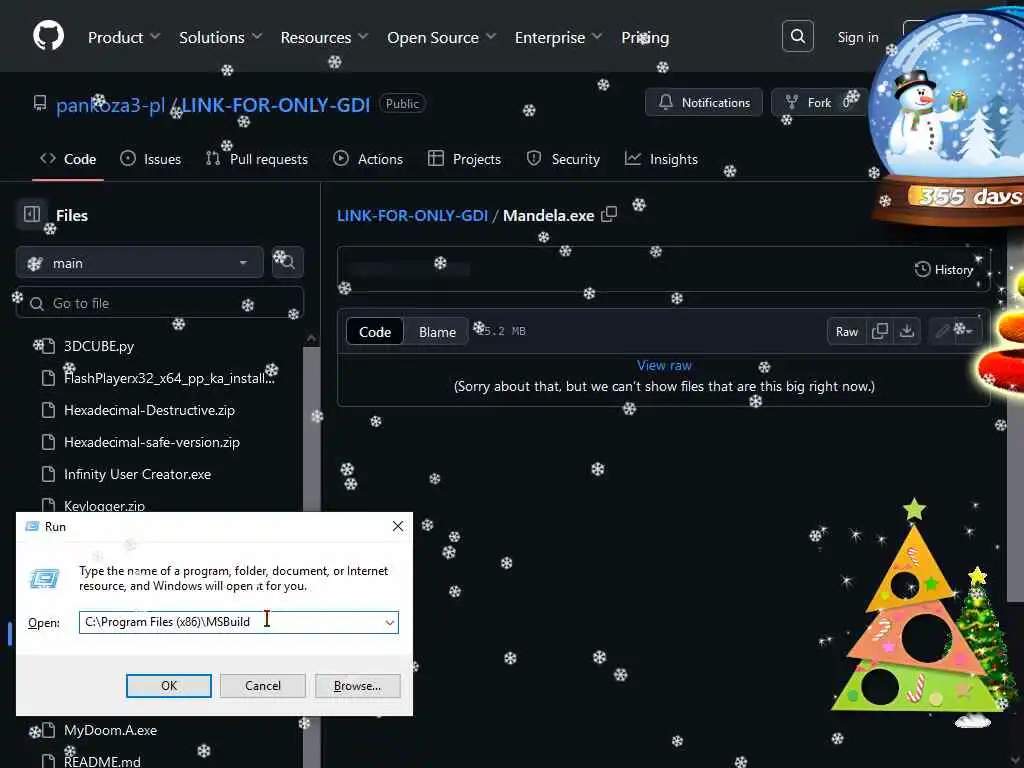Switch to the Actions tab
The height and width of the screenshot is (768, 1024).
coord(368,159)
